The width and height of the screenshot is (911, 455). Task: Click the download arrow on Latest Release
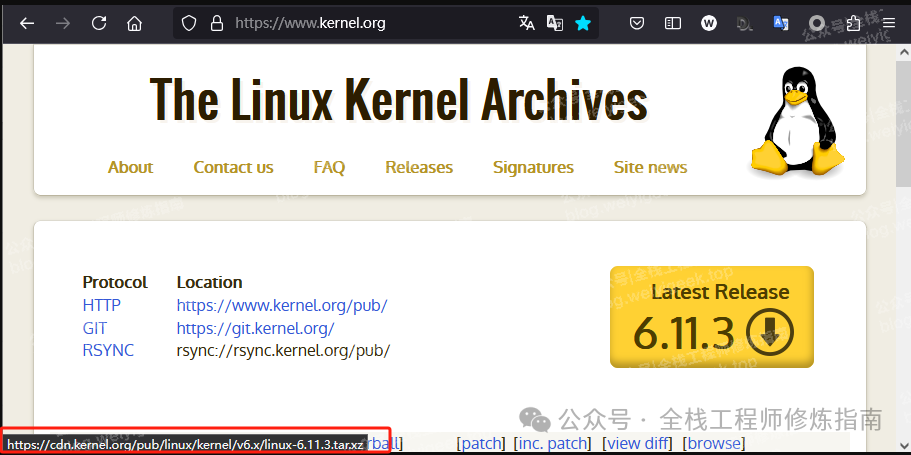point(769,333)
